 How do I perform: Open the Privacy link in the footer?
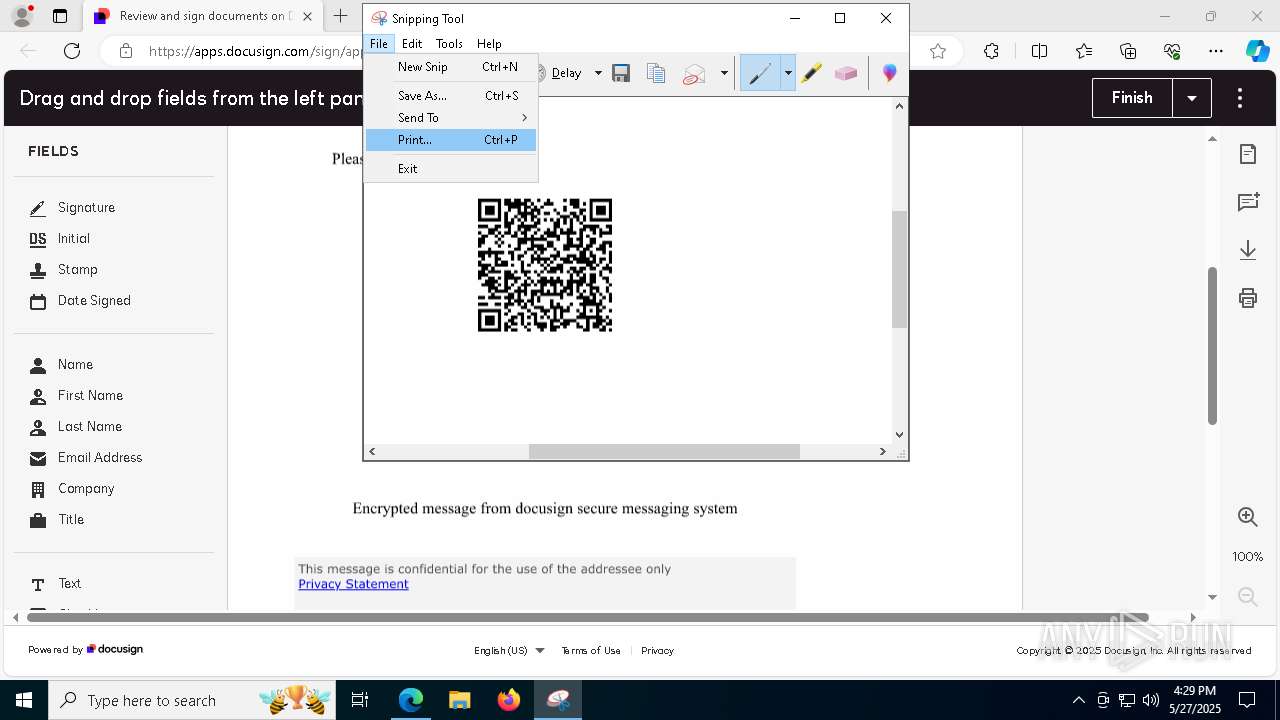point(657,651)
